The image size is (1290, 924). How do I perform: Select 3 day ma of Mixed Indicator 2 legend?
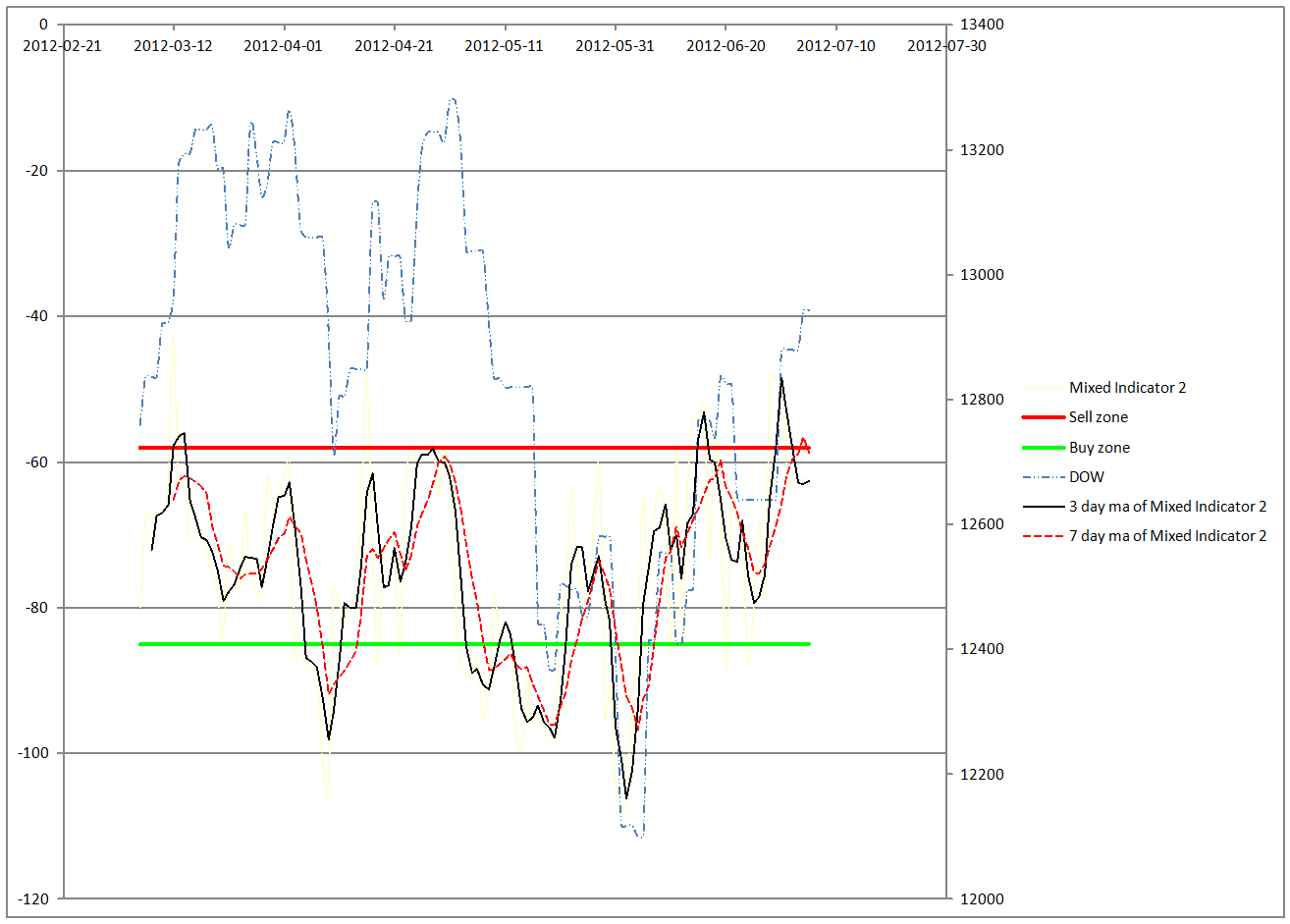(x=1166, y=507)
